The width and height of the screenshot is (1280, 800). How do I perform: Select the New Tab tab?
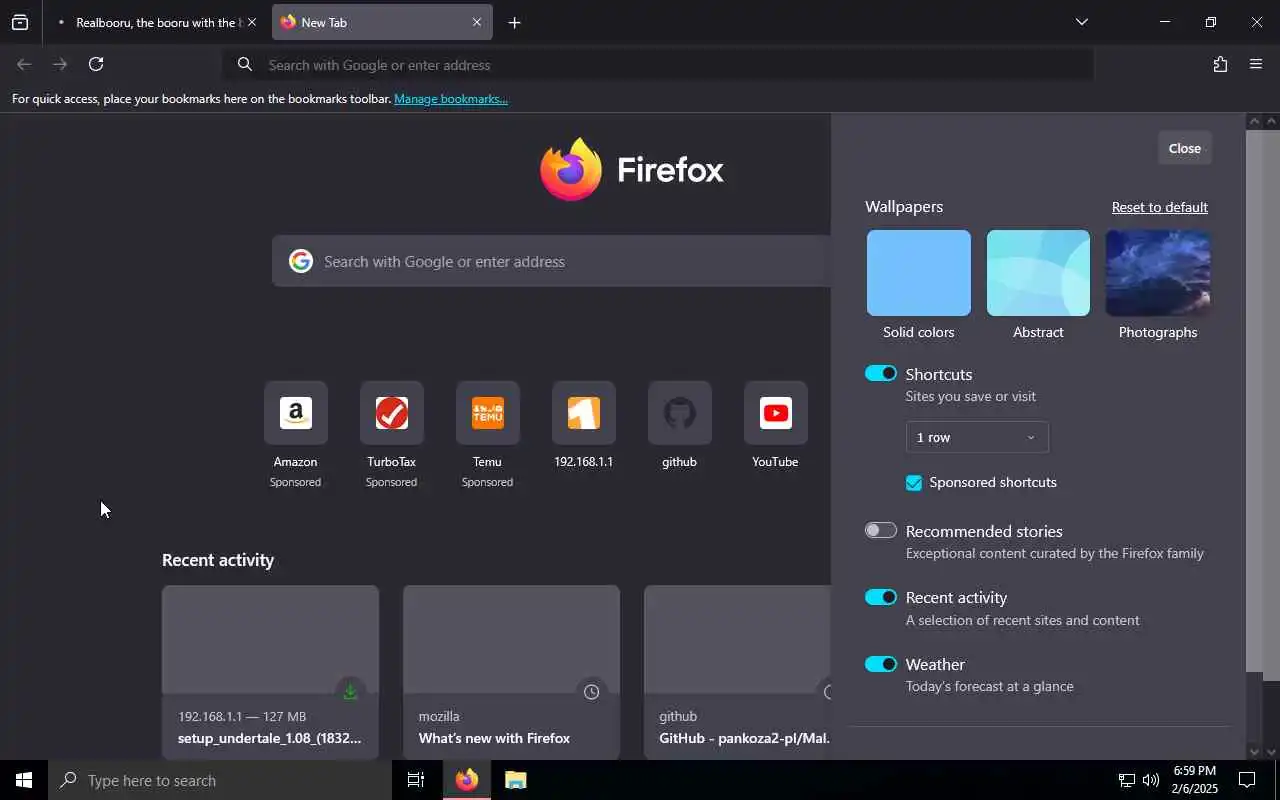pyautogui.click(x=382, y=22)
